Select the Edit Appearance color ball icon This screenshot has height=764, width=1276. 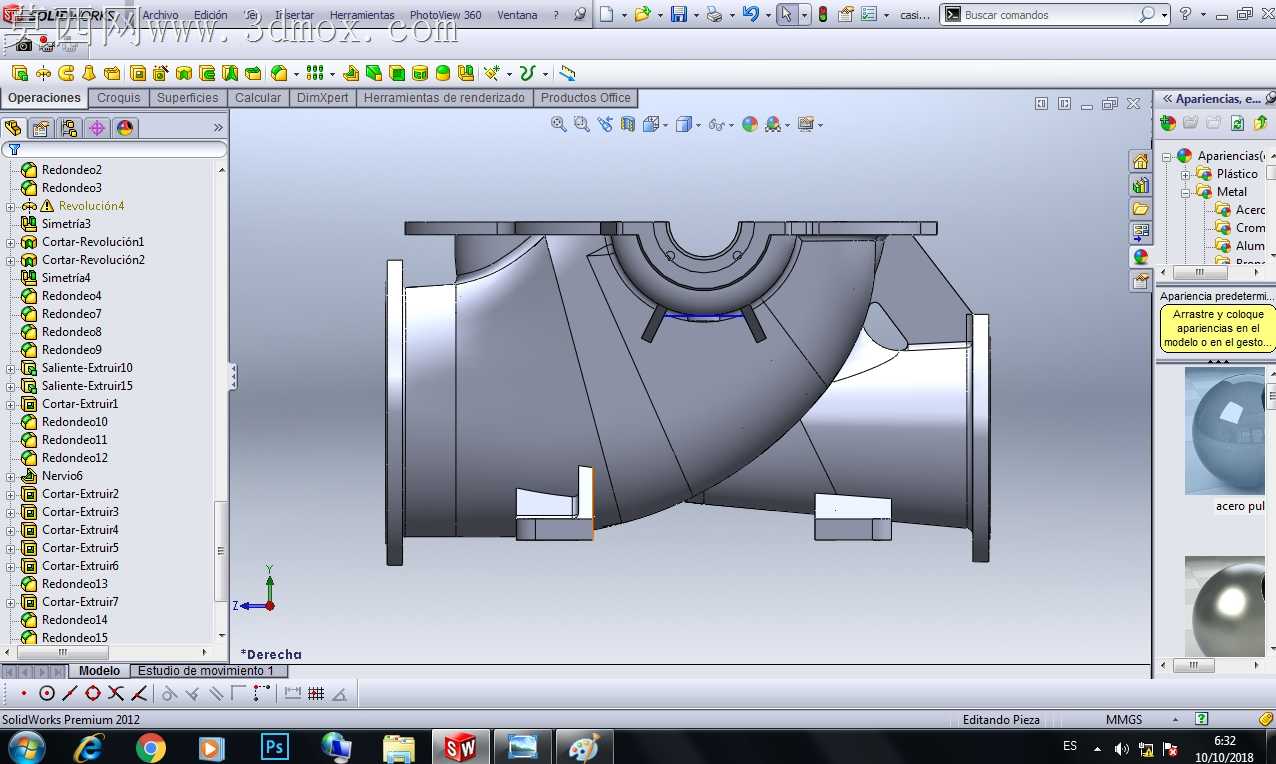tap(750, 124)
